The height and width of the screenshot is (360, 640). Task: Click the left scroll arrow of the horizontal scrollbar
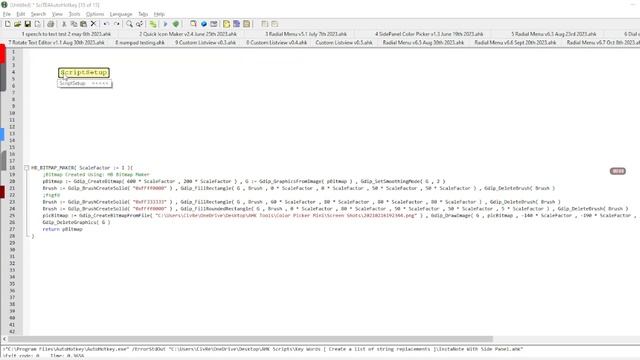point(4,339)
